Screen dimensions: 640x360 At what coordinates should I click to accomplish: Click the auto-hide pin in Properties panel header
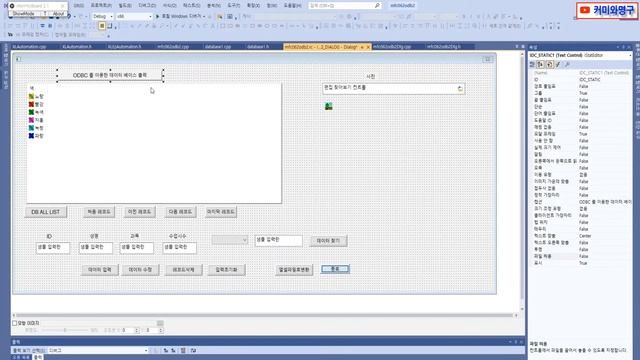click(x=623, y=47)
